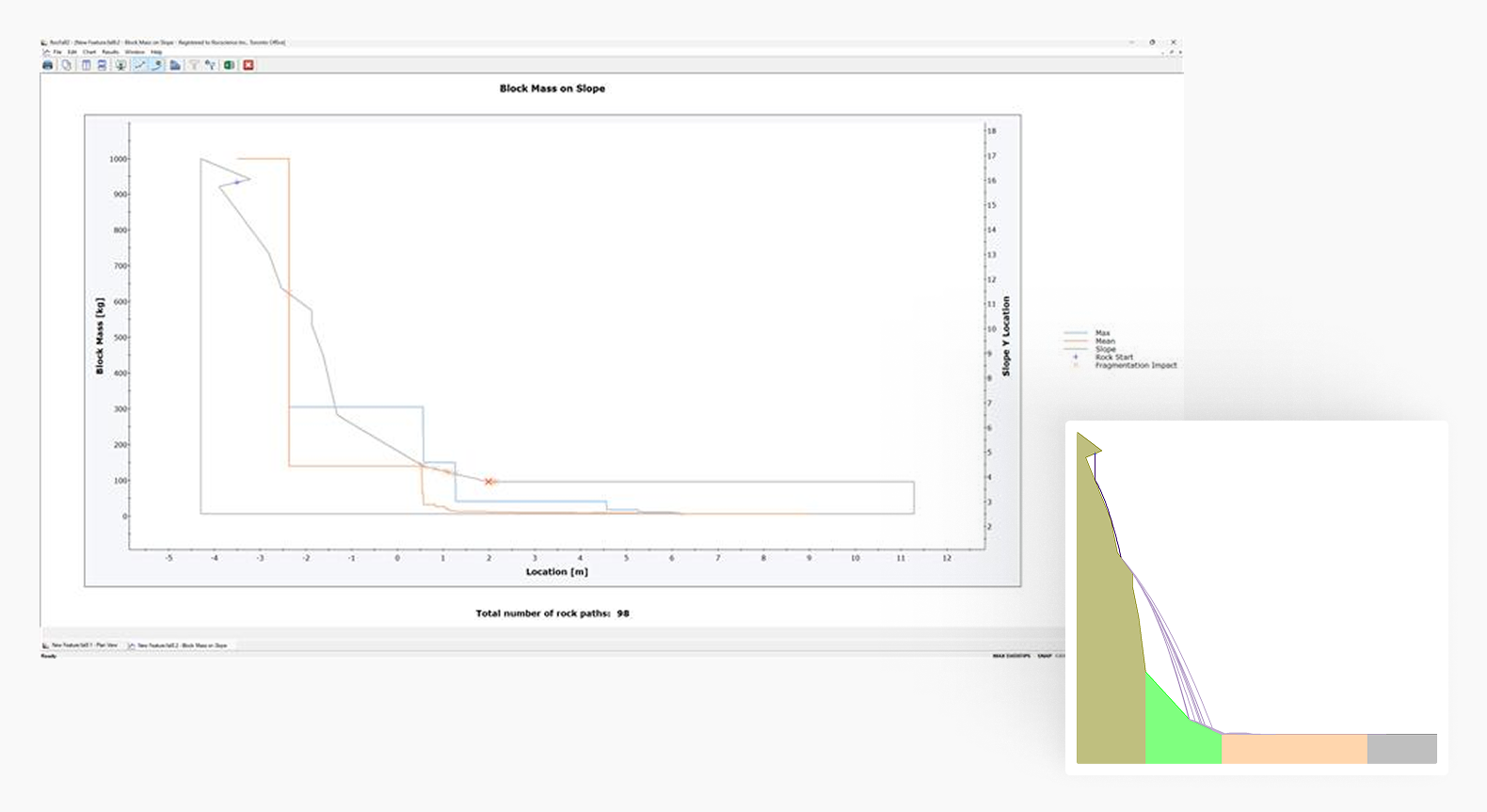Open the Window menu

point(135,53)
